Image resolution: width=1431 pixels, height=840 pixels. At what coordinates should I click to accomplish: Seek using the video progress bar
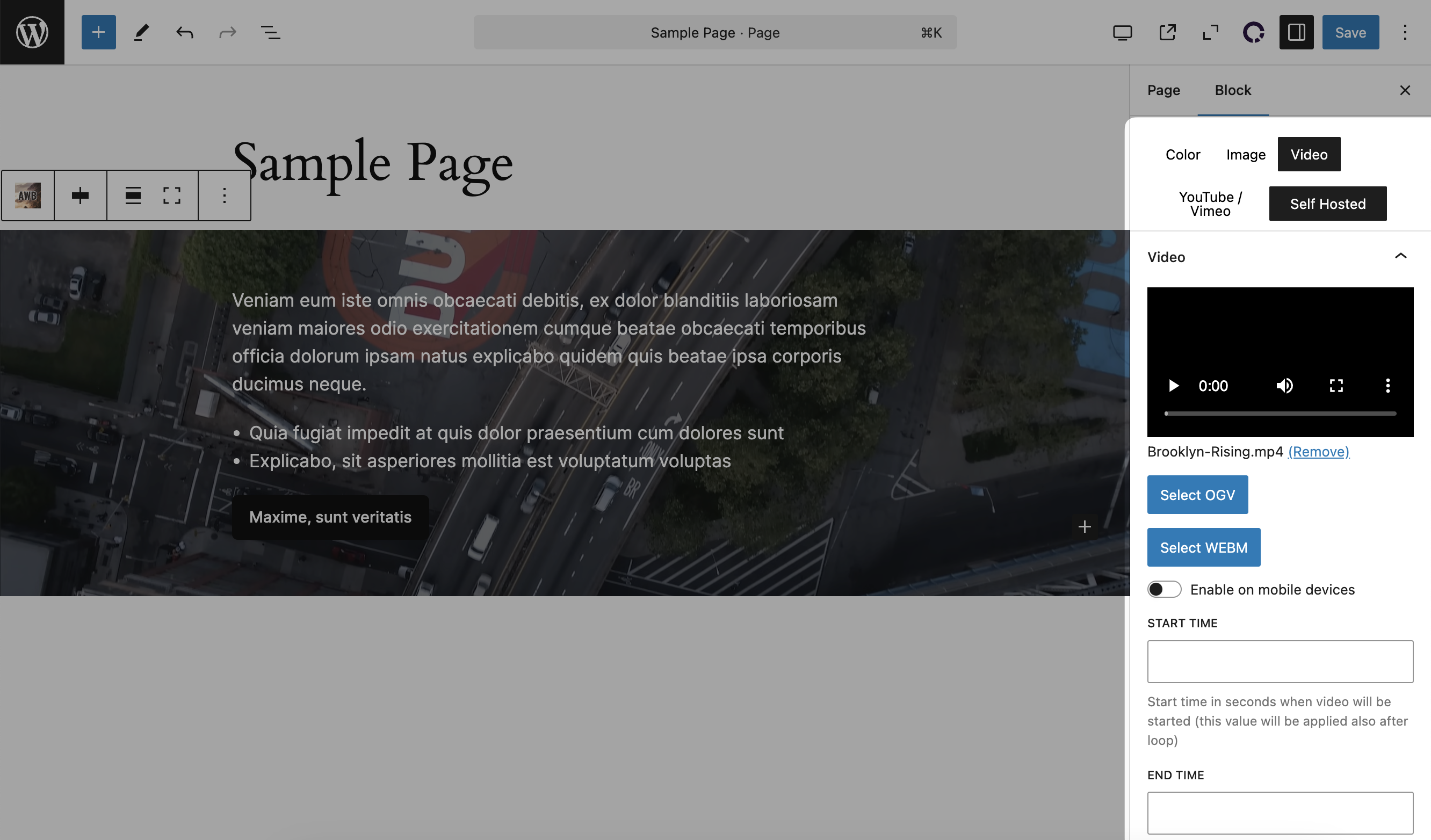1280,414
